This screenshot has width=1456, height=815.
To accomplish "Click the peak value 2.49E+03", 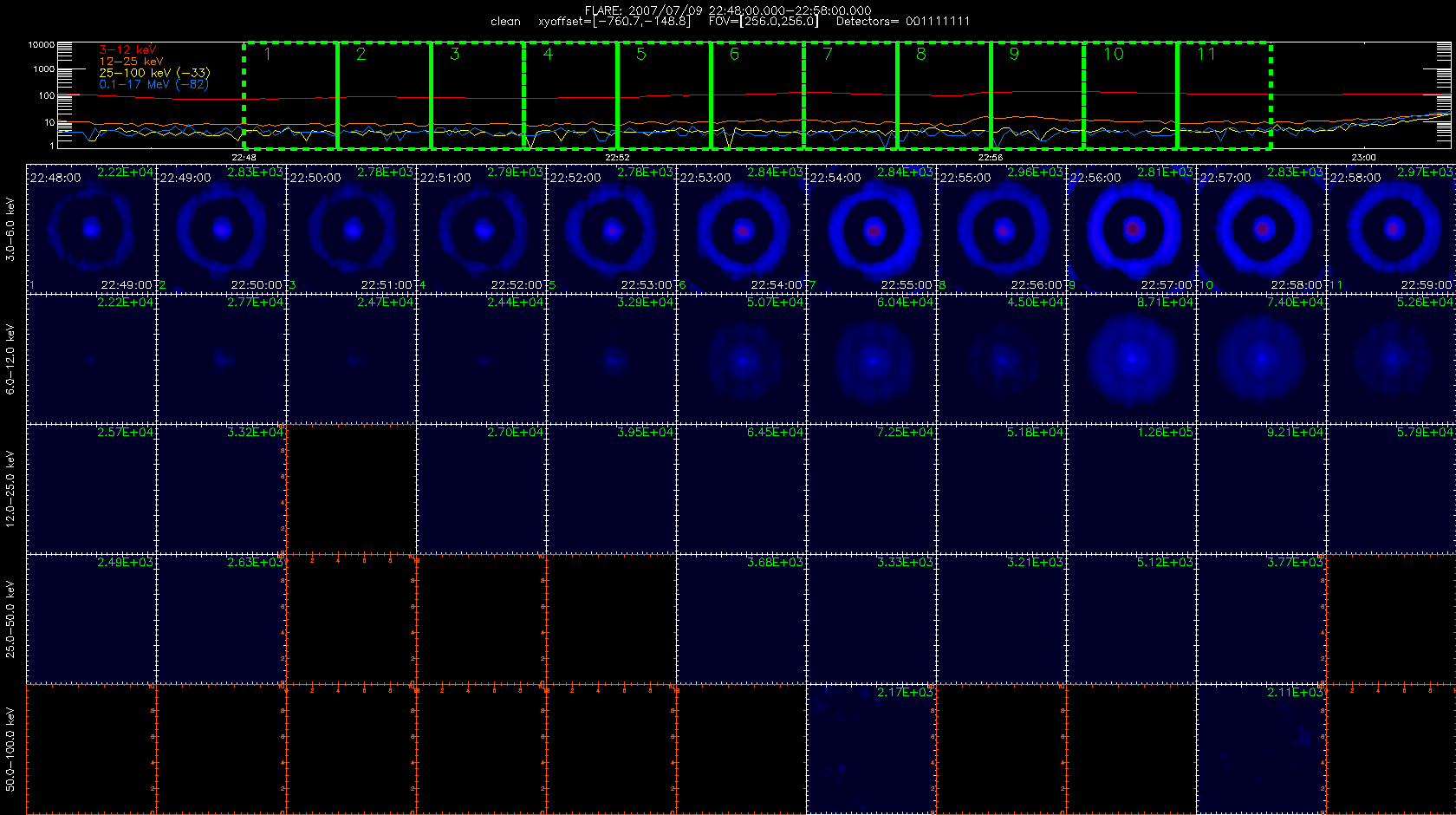I will (x=126, y=563).
